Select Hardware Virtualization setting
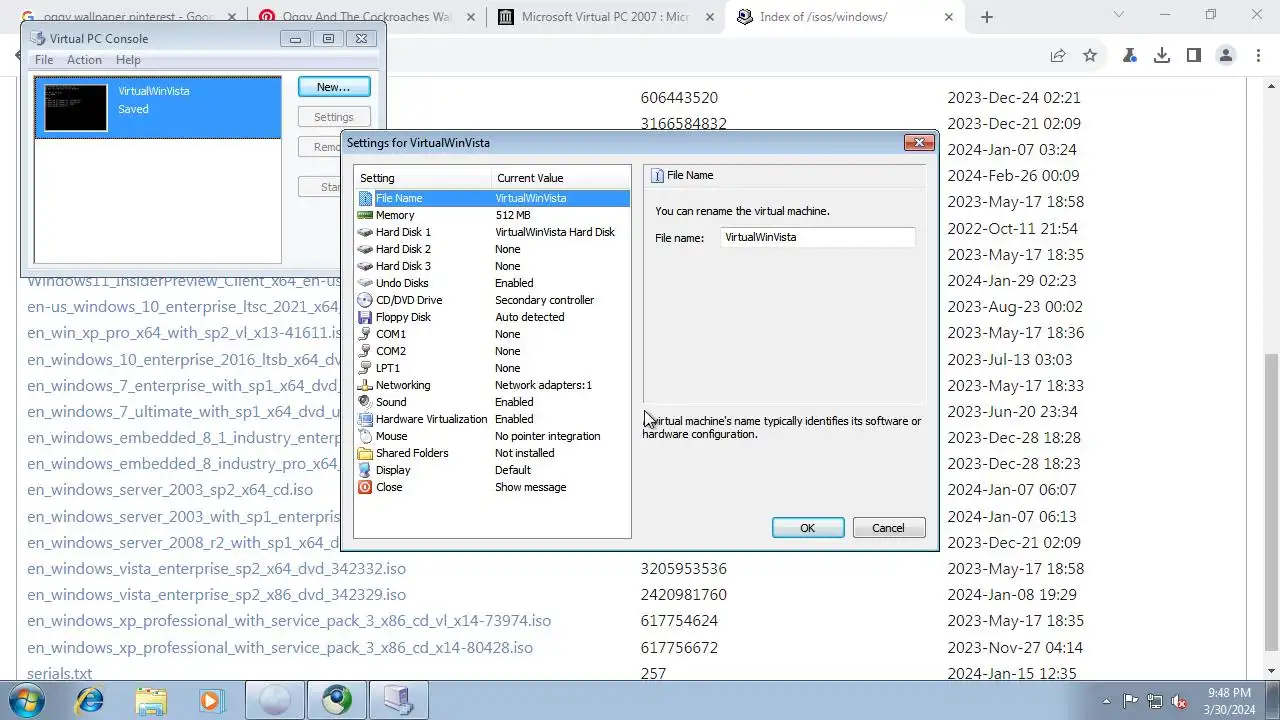This screenshot has width=1280, height=720. (492, 419)
